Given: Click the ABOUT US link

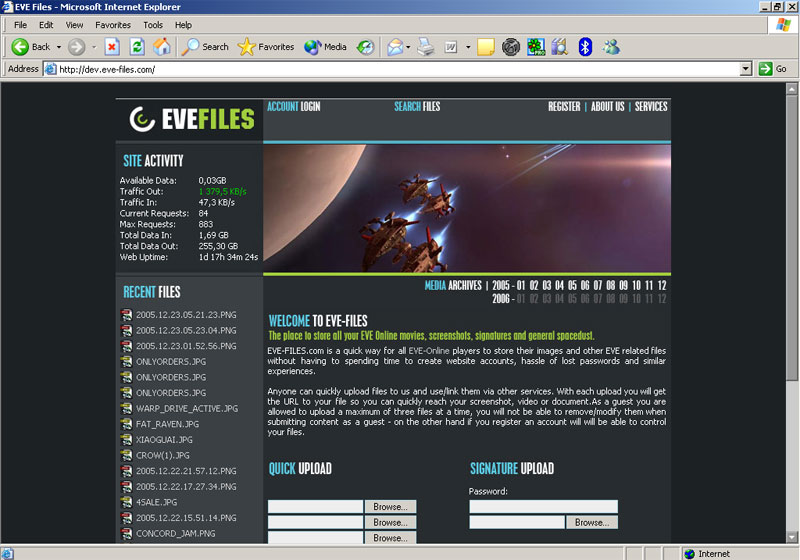Looking at the screenshot, I should click(x=607, y=106).
